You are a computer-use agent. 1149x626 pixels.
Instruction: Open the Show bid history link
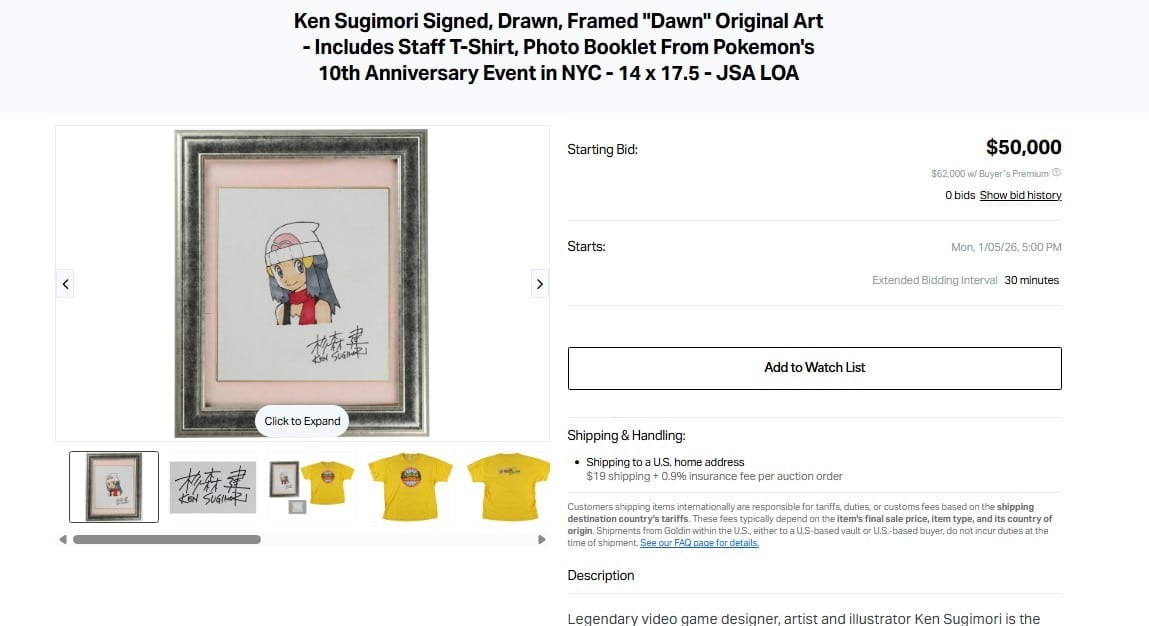point(1020,195)
